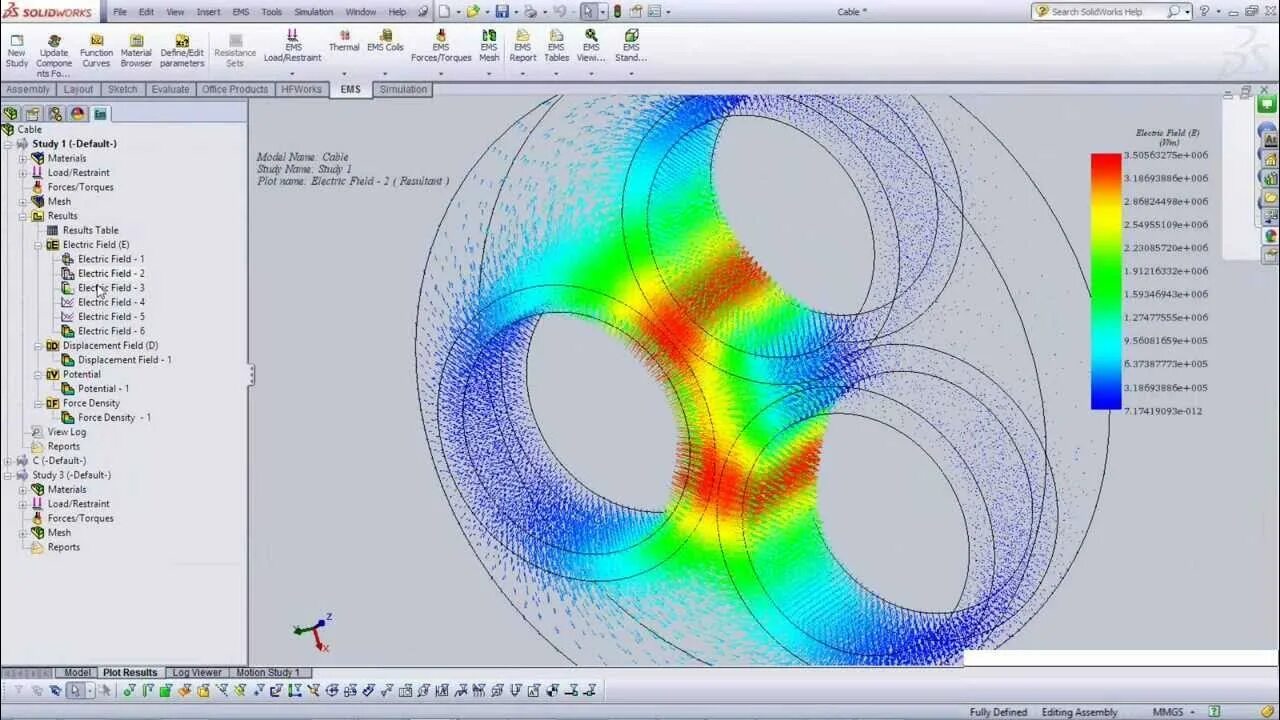Open View Log under Study 1

[x=59, y=432]
